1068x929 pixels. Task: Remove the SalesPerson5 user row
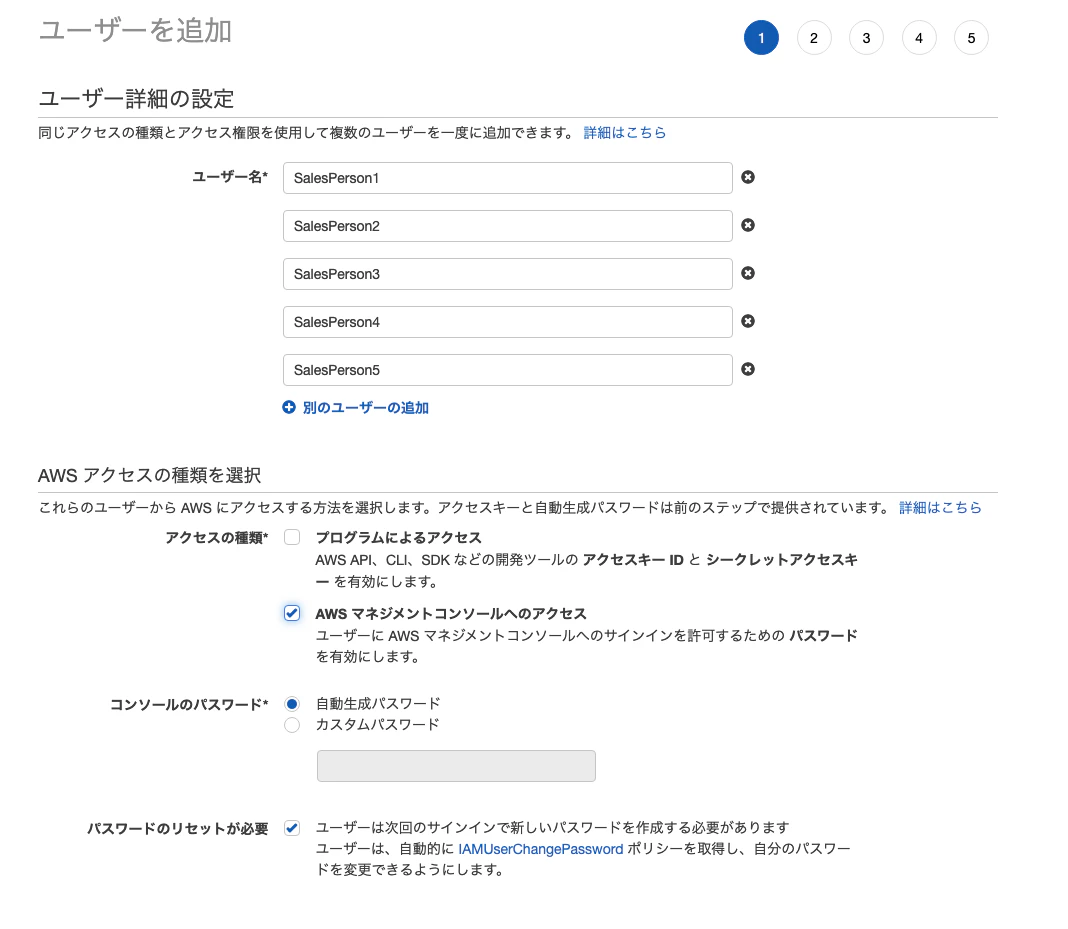coord(748,369)
